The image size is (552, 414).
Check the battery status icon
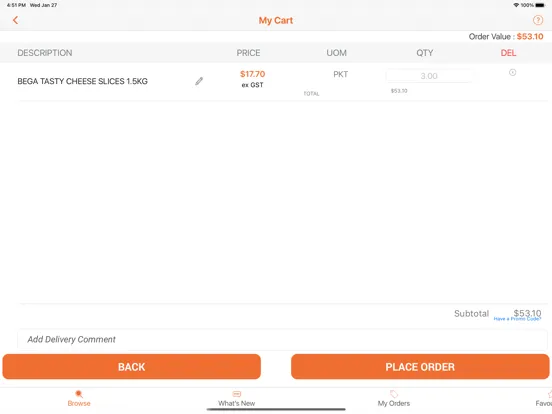pyautogui.click(x=540, y=5)
